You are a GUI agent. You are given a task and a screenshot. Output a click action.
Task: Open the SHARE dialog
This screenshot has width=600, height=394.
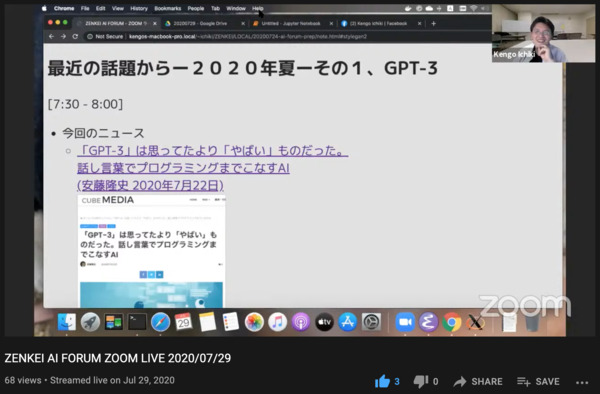click(478, 381)
